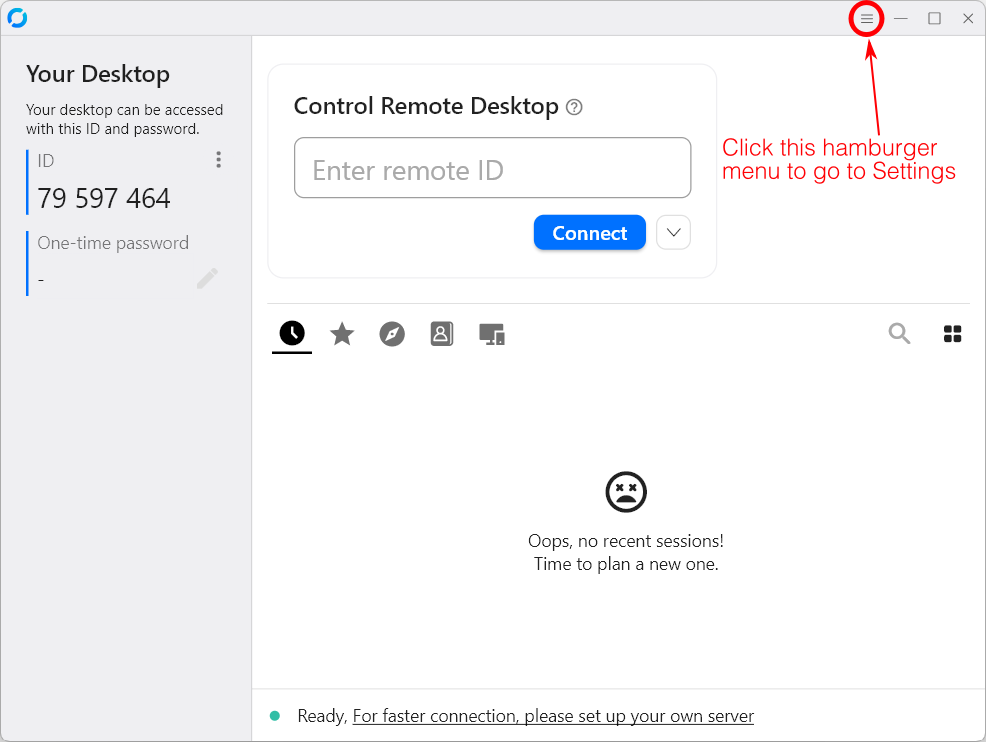Click the Enter remote ID field
986x742 pixels.
click(x=492, y=168)
